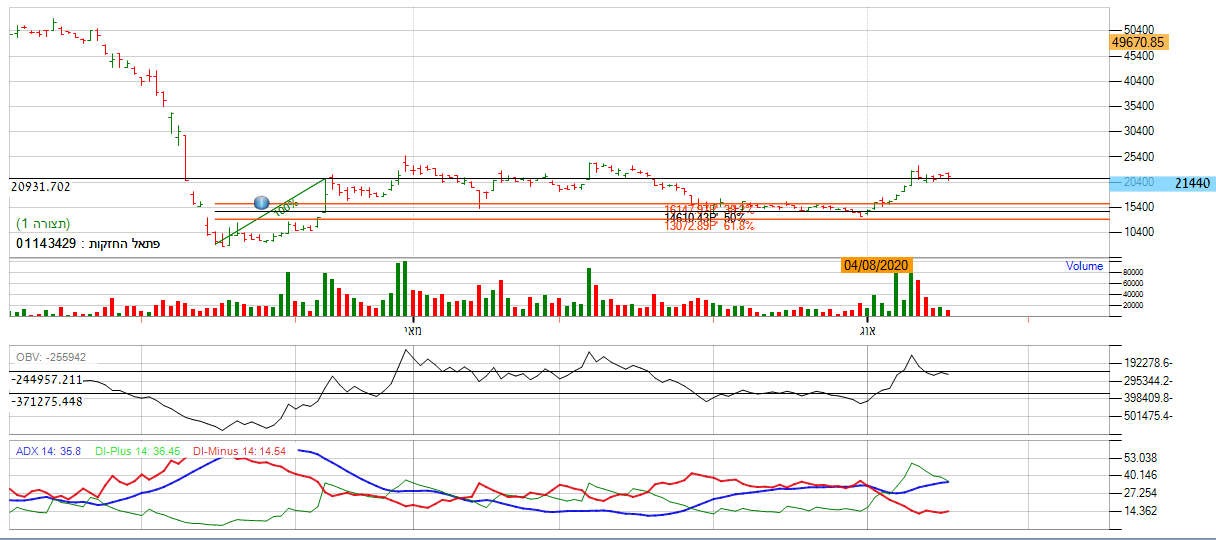Select the 50% Fibonacci level label
Image resolution: width=1216 pixels, height=540 pixels.
(734, 217)
